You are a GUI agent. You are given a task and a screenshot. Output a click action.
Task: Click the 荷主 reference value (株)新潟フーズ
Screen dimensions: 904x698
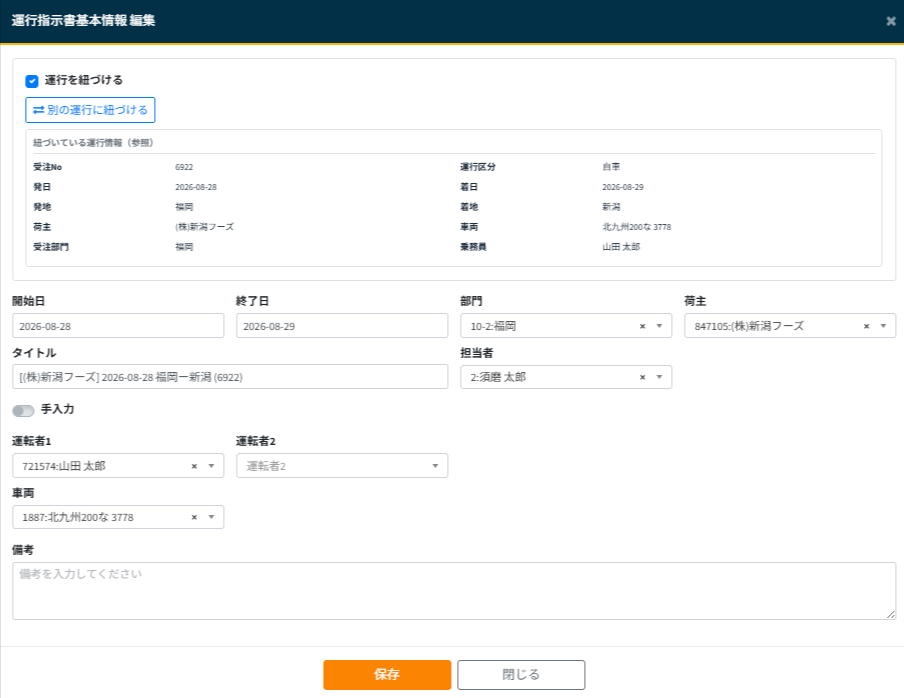click(204, 227)
